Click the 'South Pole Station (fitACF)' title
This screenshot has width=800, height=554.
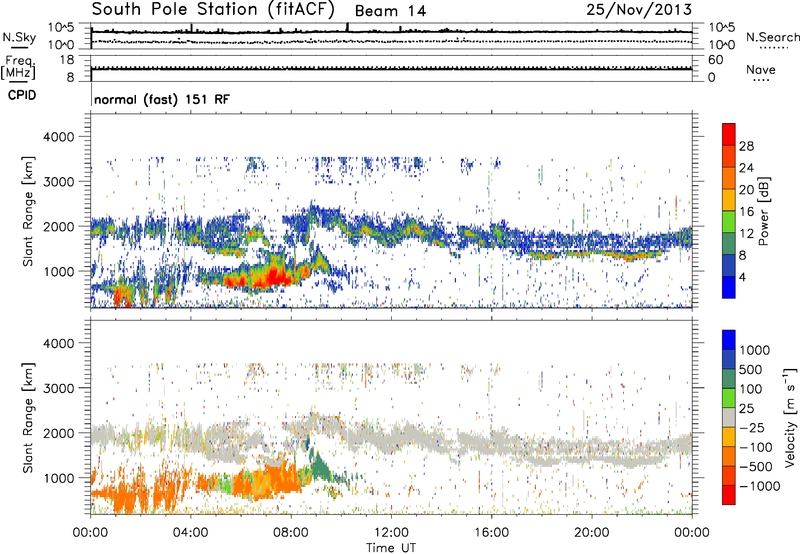(x=213, y=10)
